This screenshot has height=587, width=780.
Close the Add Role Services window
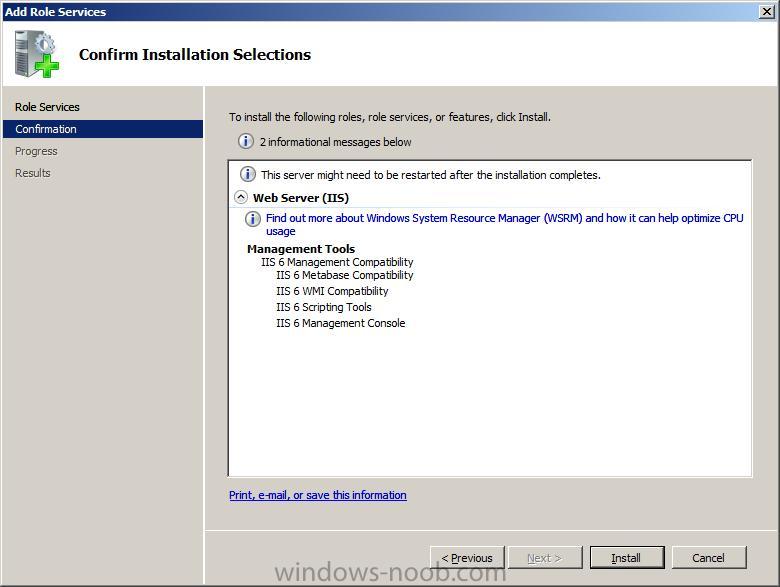(767, 11)
